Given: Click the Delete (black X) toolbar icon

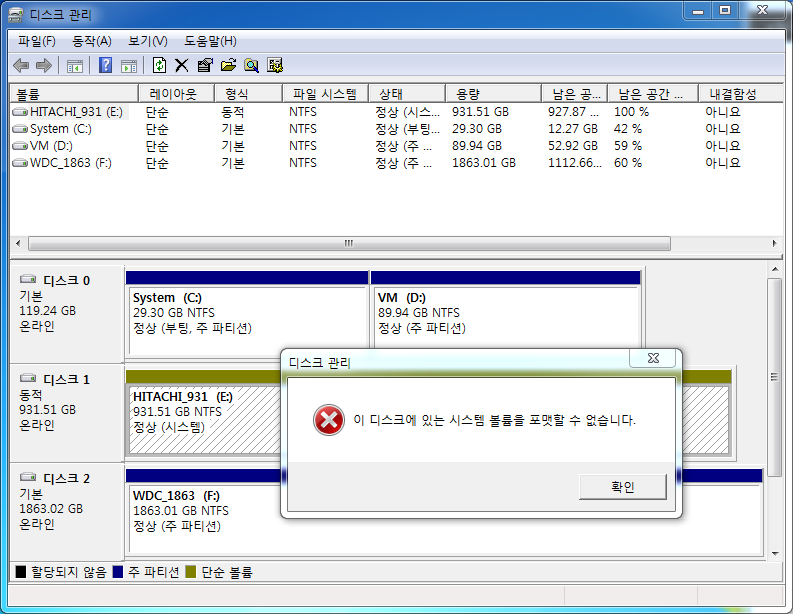Looking at the screenshot, I should [x=182, y=66].
